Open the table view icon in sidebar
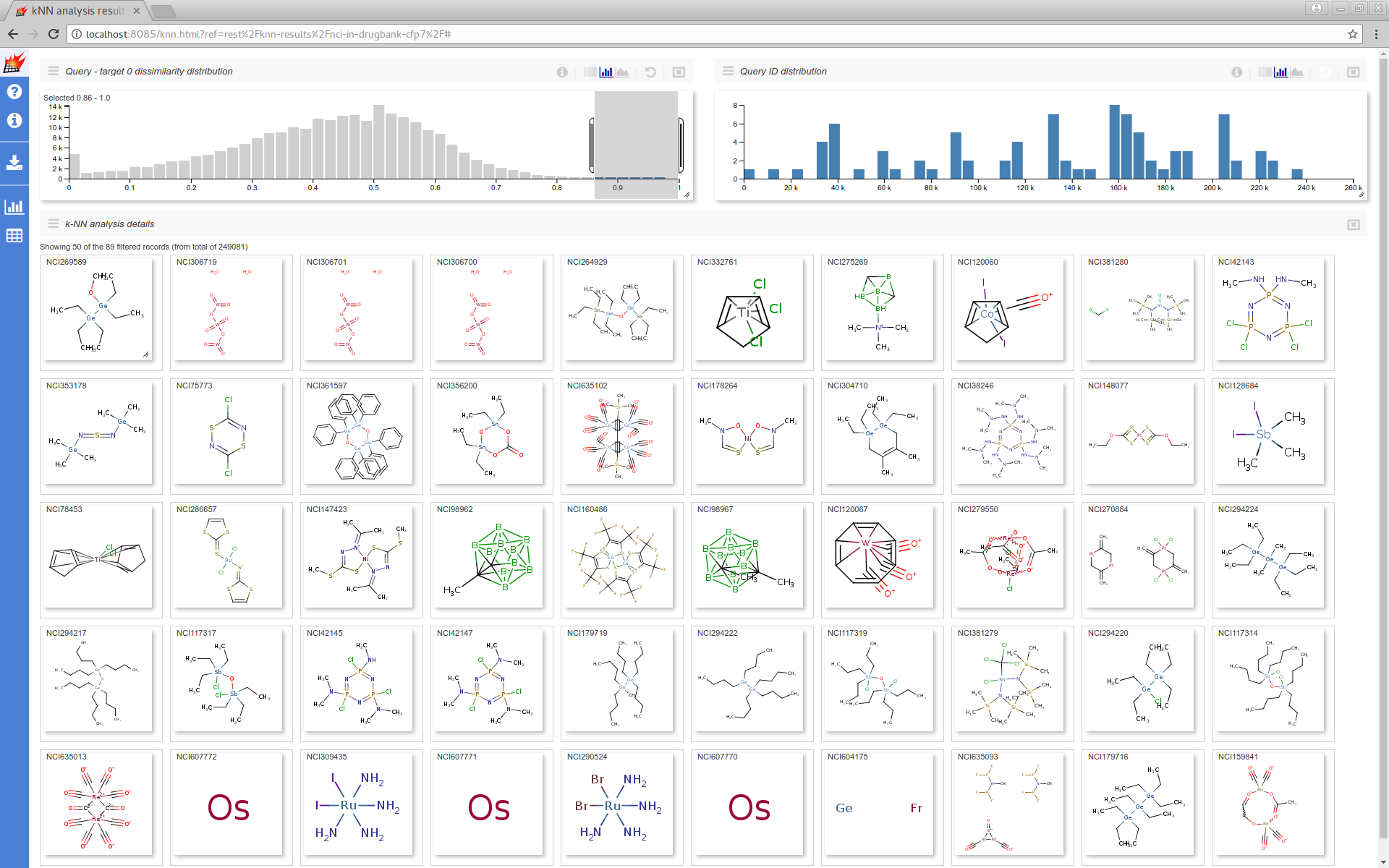 coord(14,236)
